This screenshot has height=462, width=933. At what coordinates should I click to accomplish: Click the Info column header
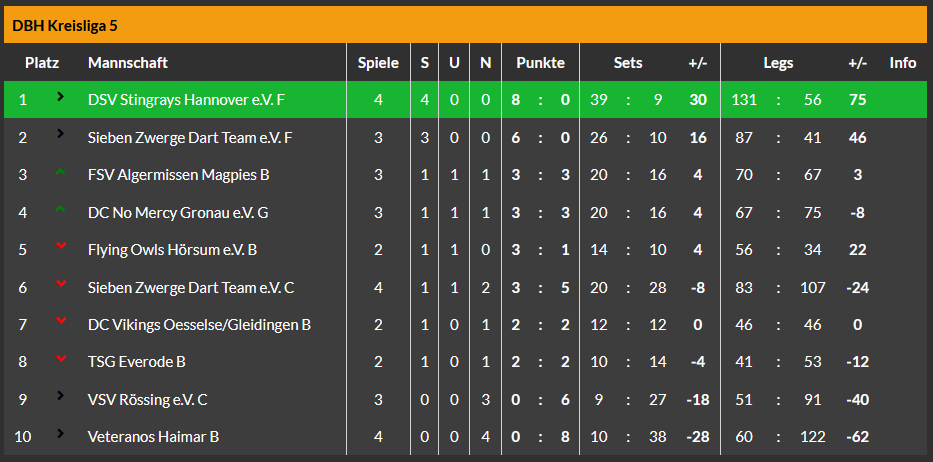(x=903, y=63)
